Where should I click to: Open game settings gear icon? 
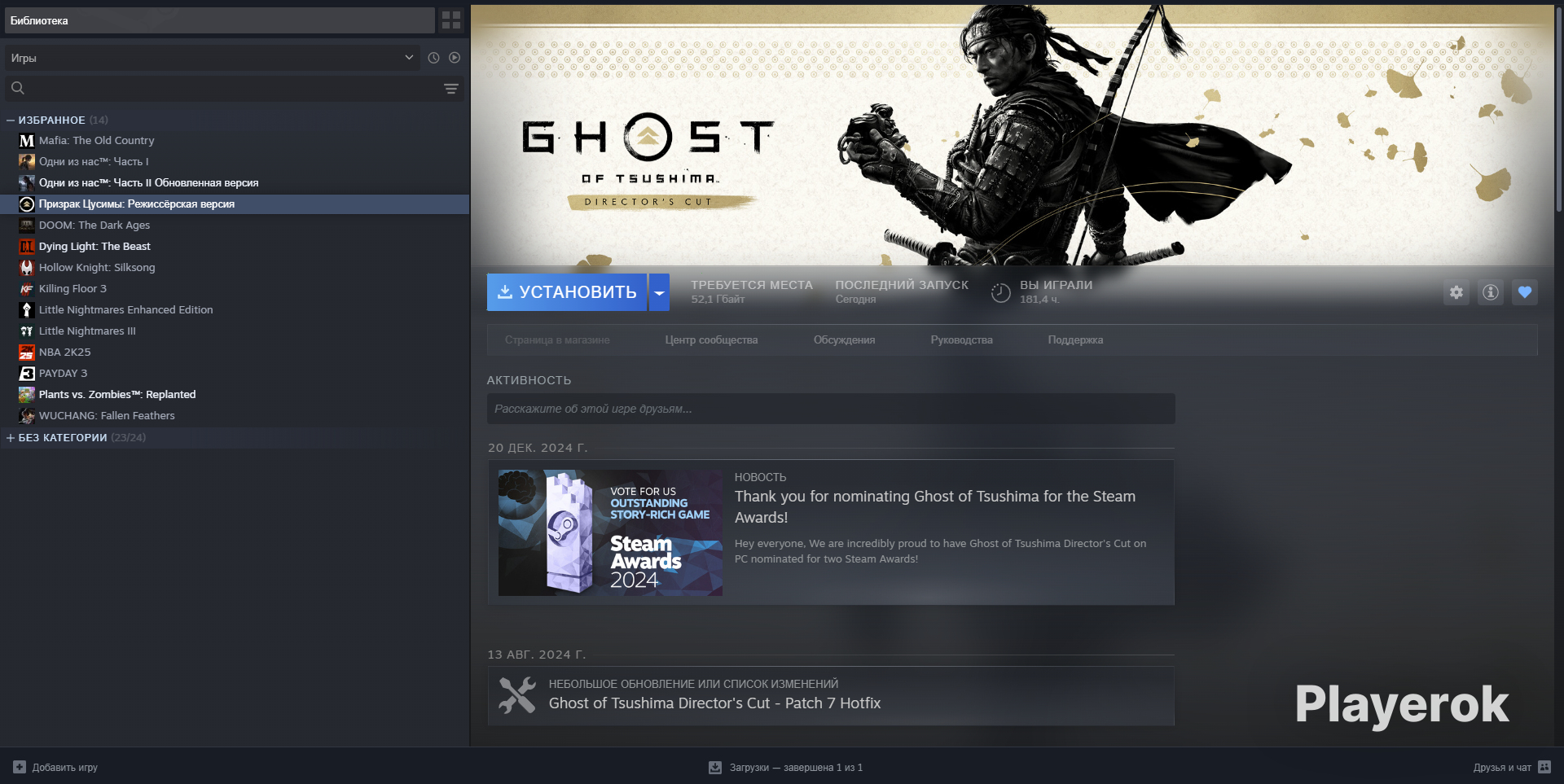tap(1456, 292)
